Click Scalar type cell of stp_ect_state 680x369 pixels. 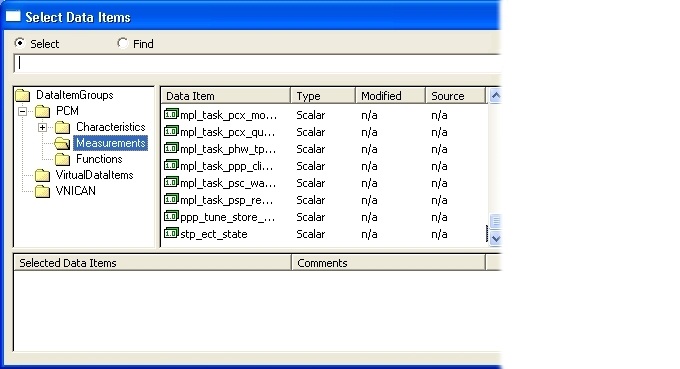point(311,234)
